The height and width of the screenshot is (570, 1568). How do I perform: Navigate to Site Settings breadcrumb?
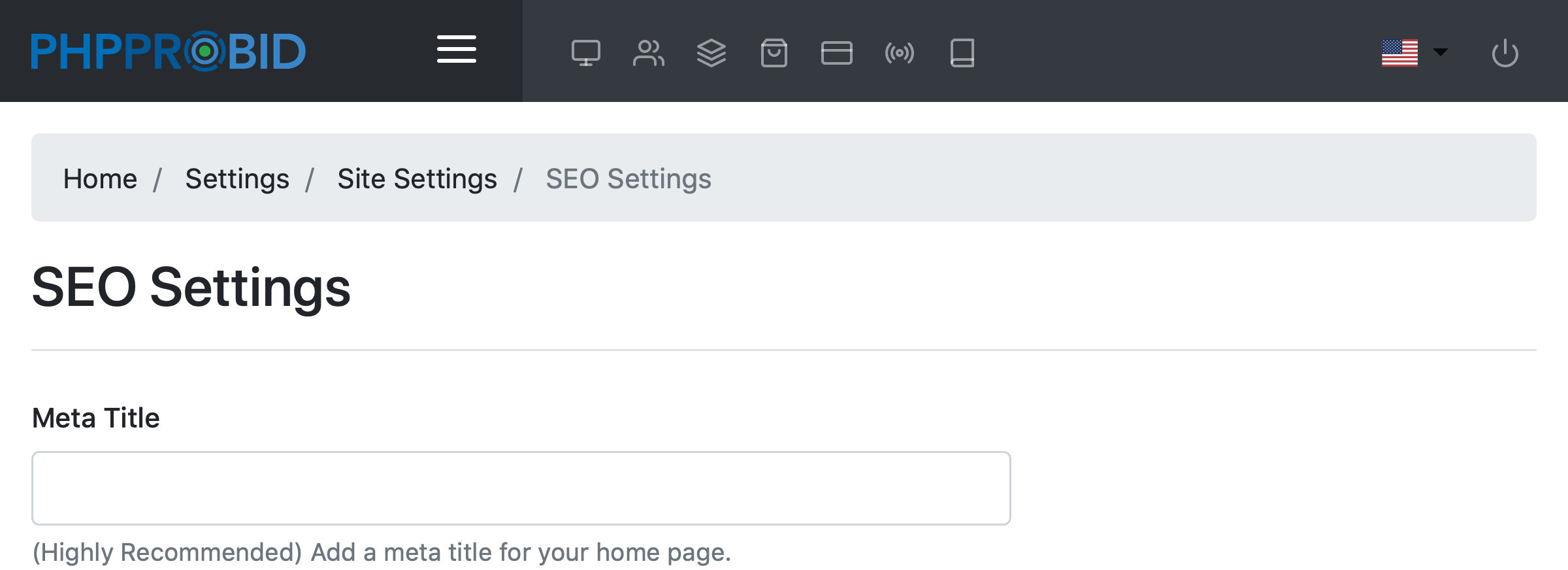coord(417,178)
